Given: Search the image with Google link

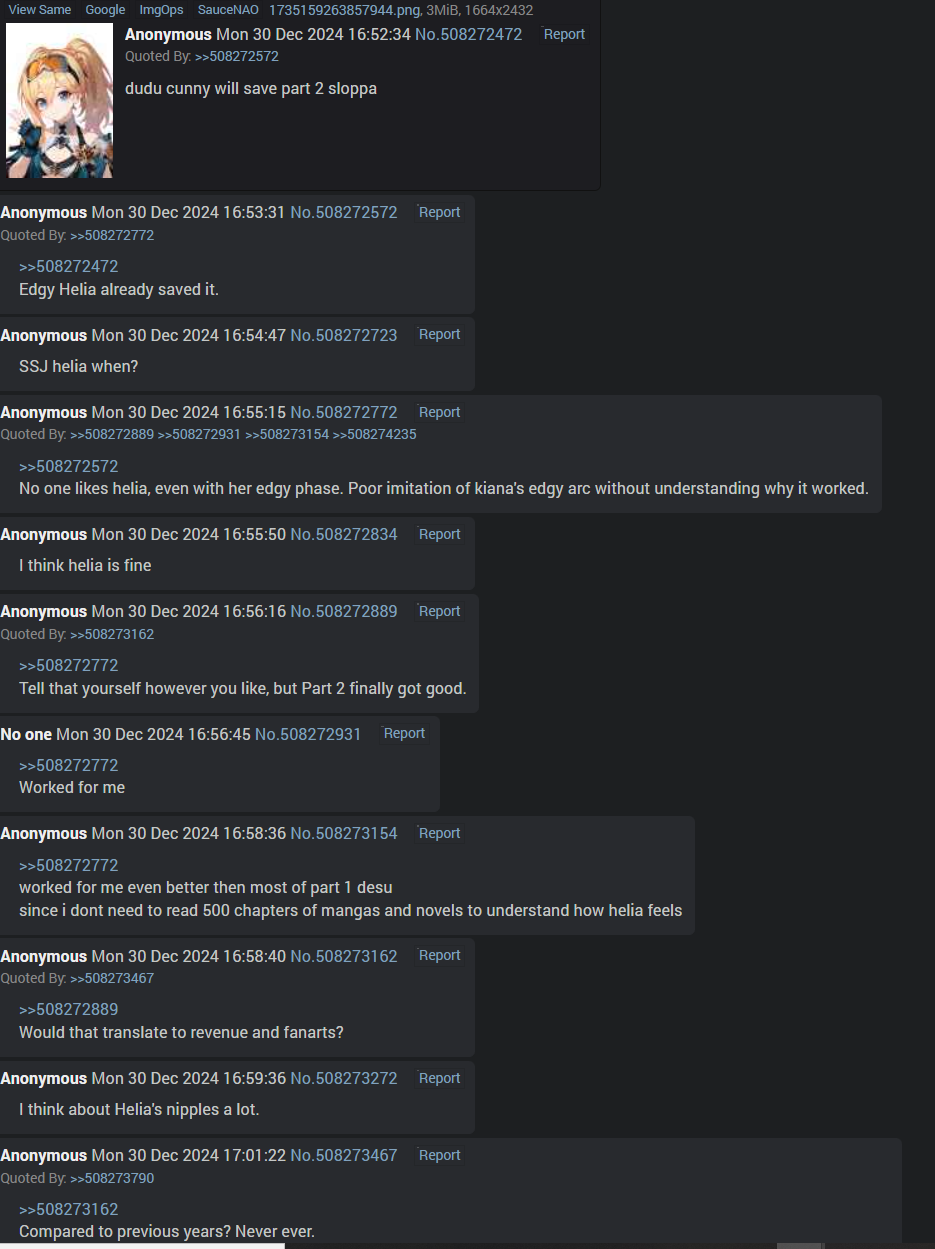Looking at the screenshot, I should click(105, 10).
